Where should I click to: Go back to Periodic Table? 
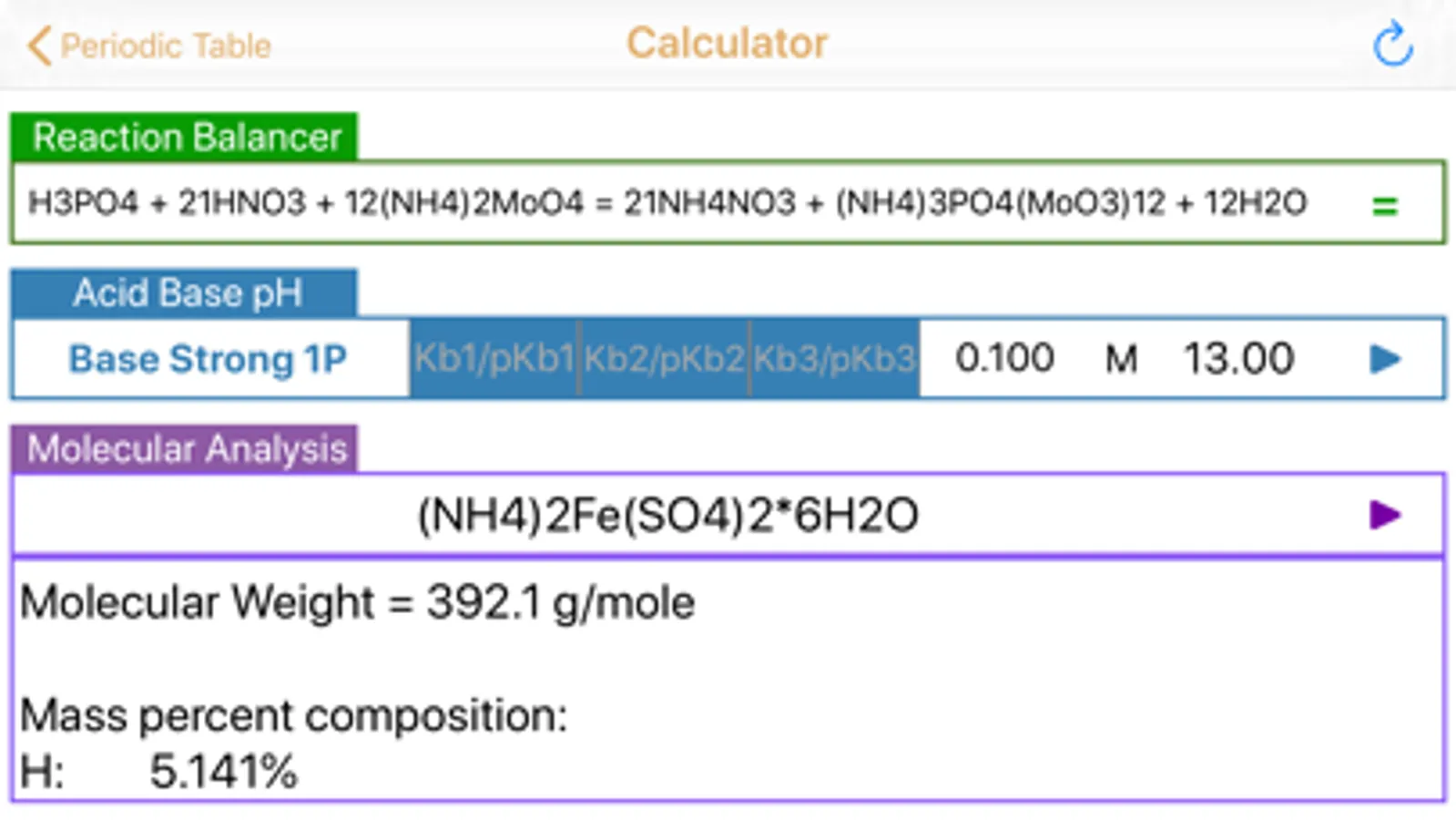point(39,46)
